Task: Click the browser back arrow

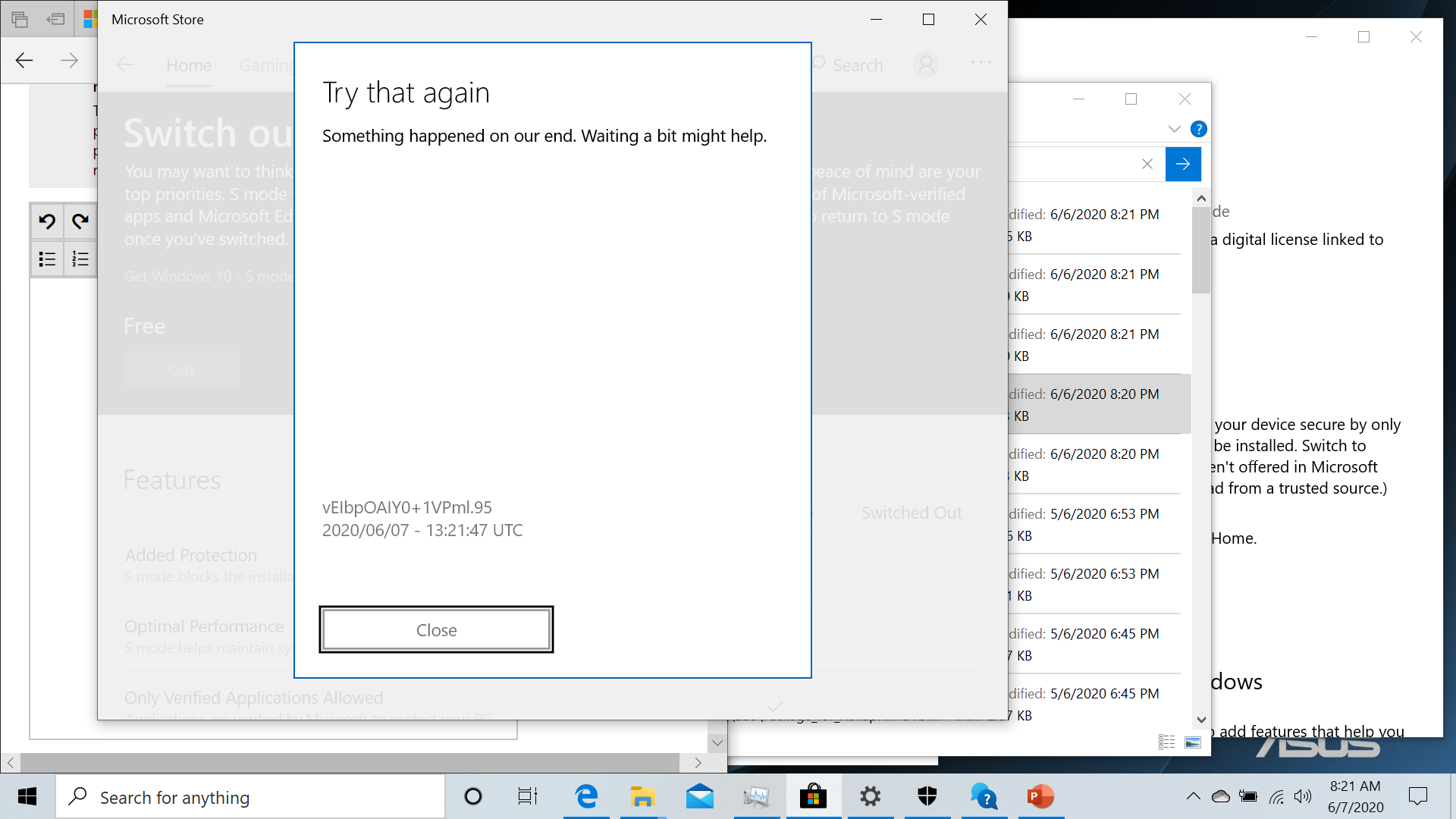Action: pyautogui.click(x=24, y=61)
